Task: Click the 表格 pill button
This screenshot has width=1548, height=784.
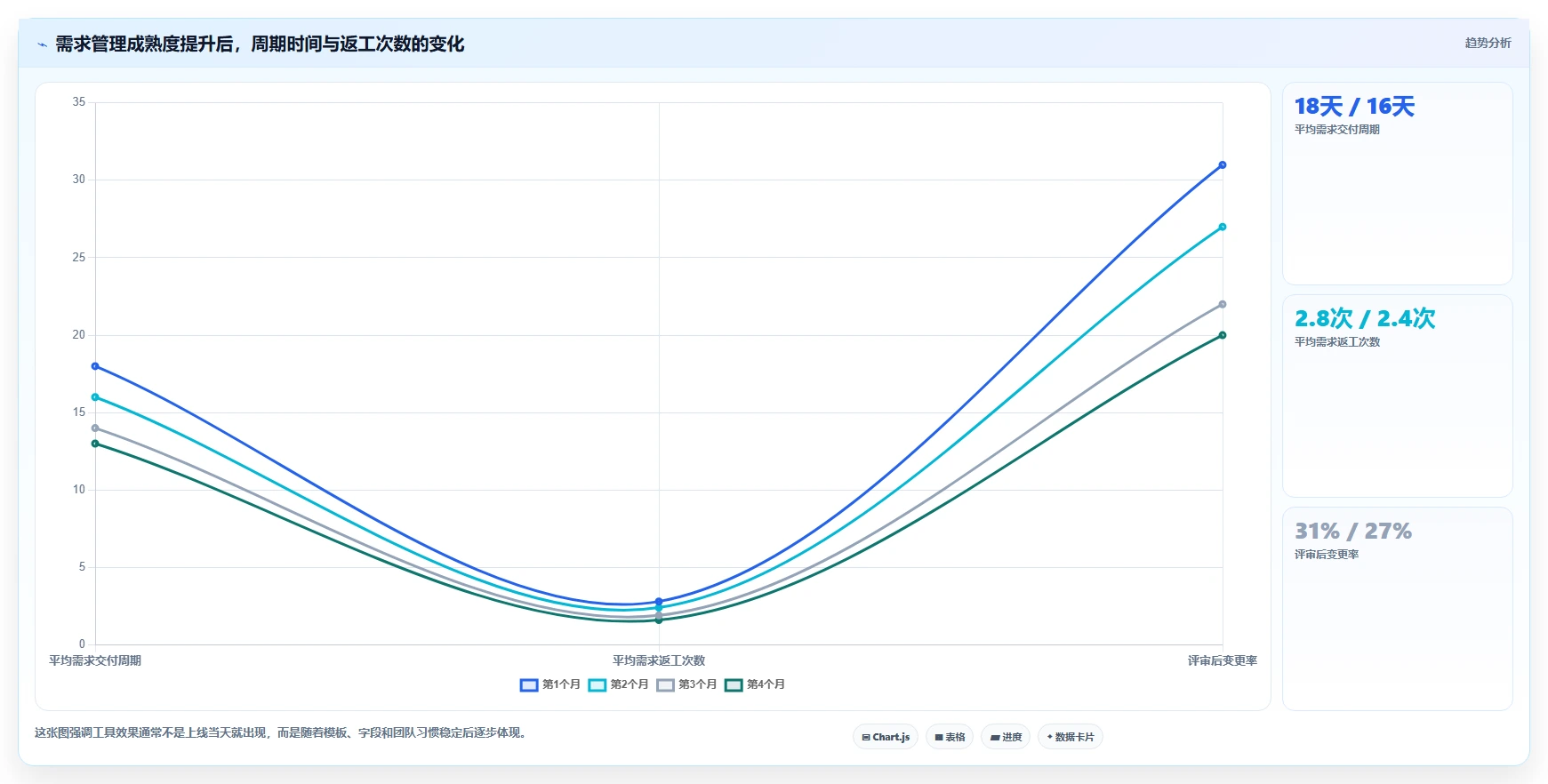Action: (950, 737)
